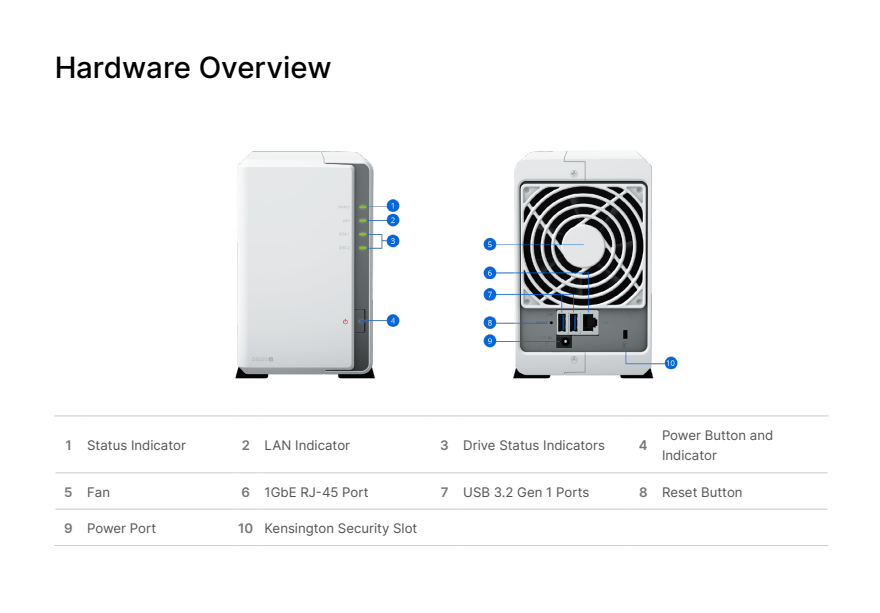880x613 pixels.
Task: Select the 1GbE RJ-45 Port entry
Action: tap(316, 492)
